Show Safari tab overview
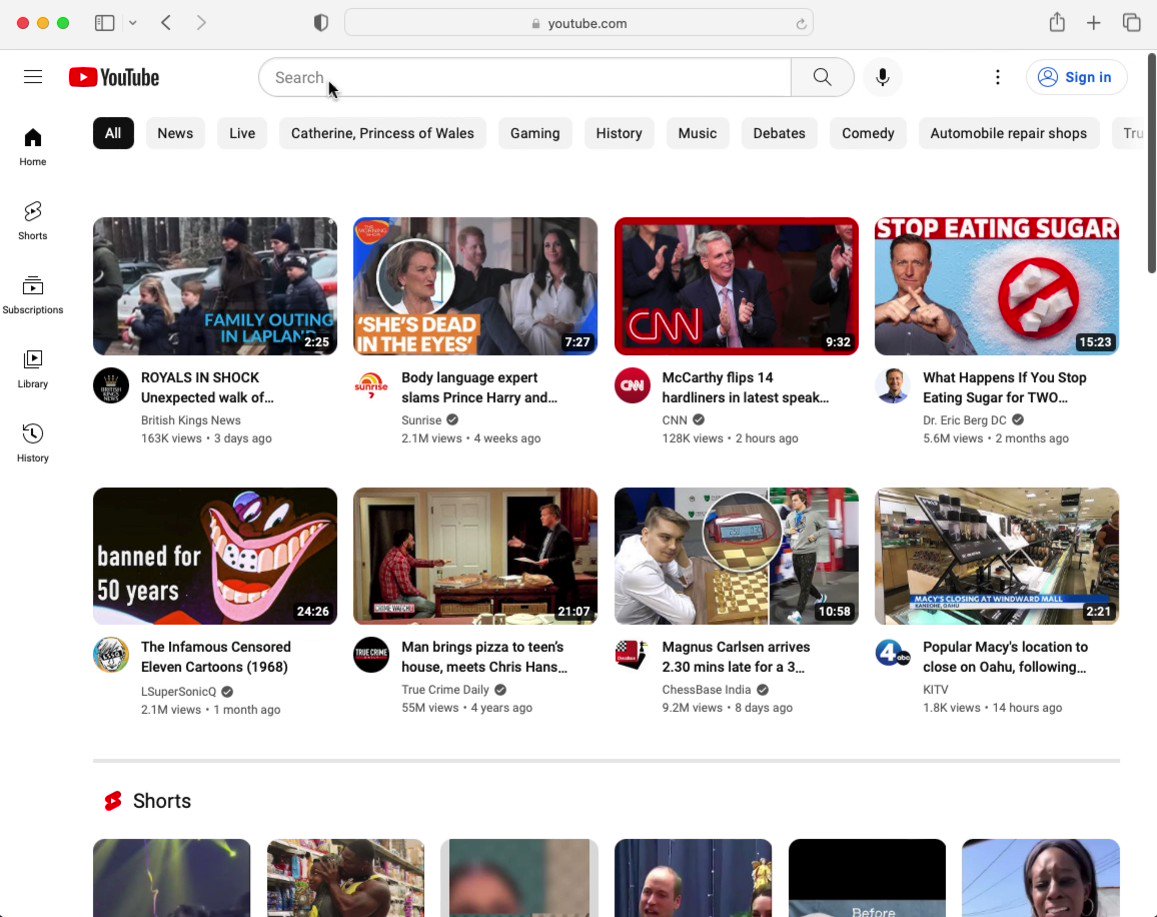The height and width of the screenshot is (917, 1157). click(x=1131, y=23)
